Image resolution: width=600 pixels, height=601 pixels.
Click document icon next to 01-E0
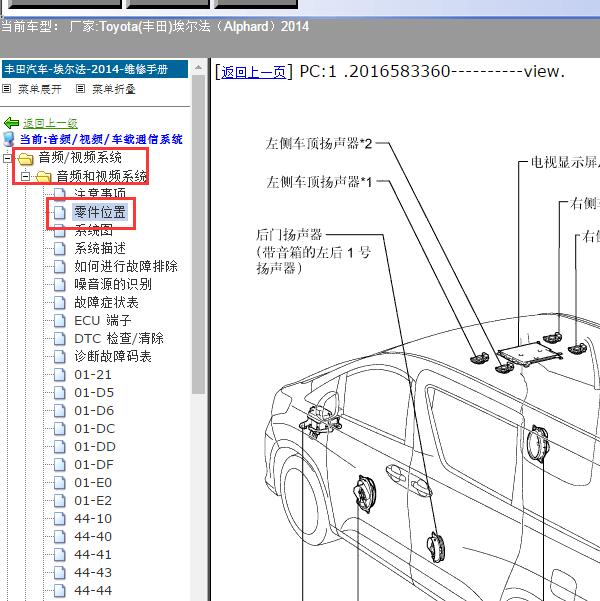tap(59, 483)
